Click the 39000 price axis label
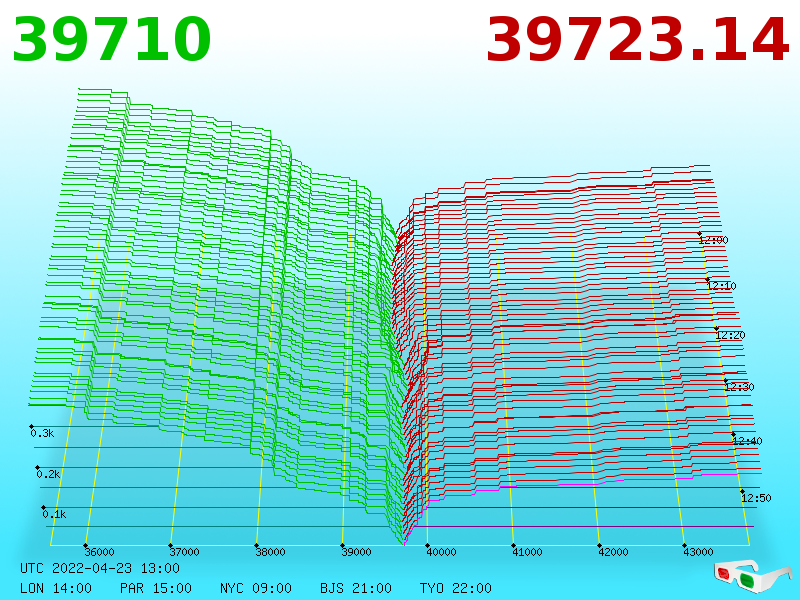Image resolution: width=800 pixels, height=600 pixels. (356, 552)
